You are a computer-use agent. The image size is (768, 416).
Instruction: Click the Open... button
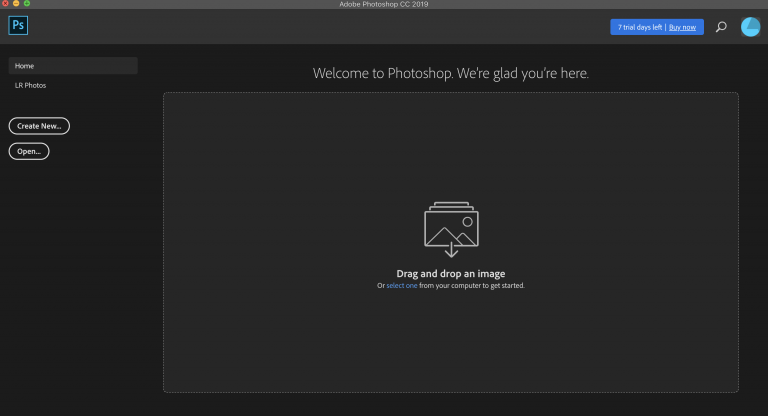tap(29, 151)
